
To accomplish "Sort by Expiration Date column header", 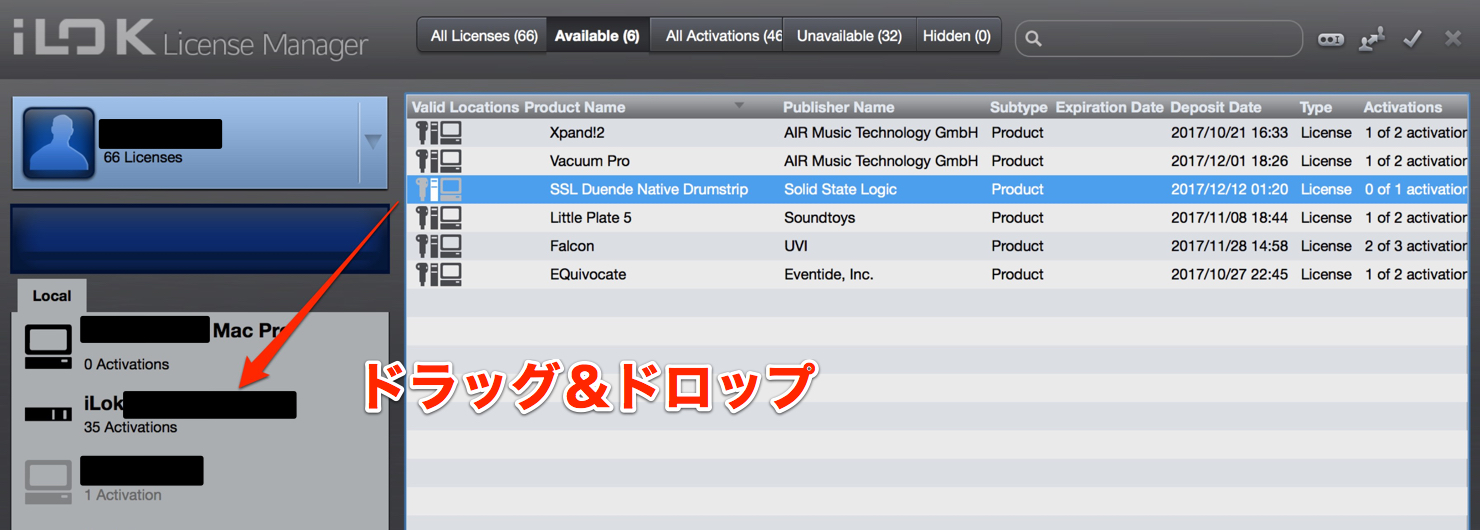I will 1109,107.
